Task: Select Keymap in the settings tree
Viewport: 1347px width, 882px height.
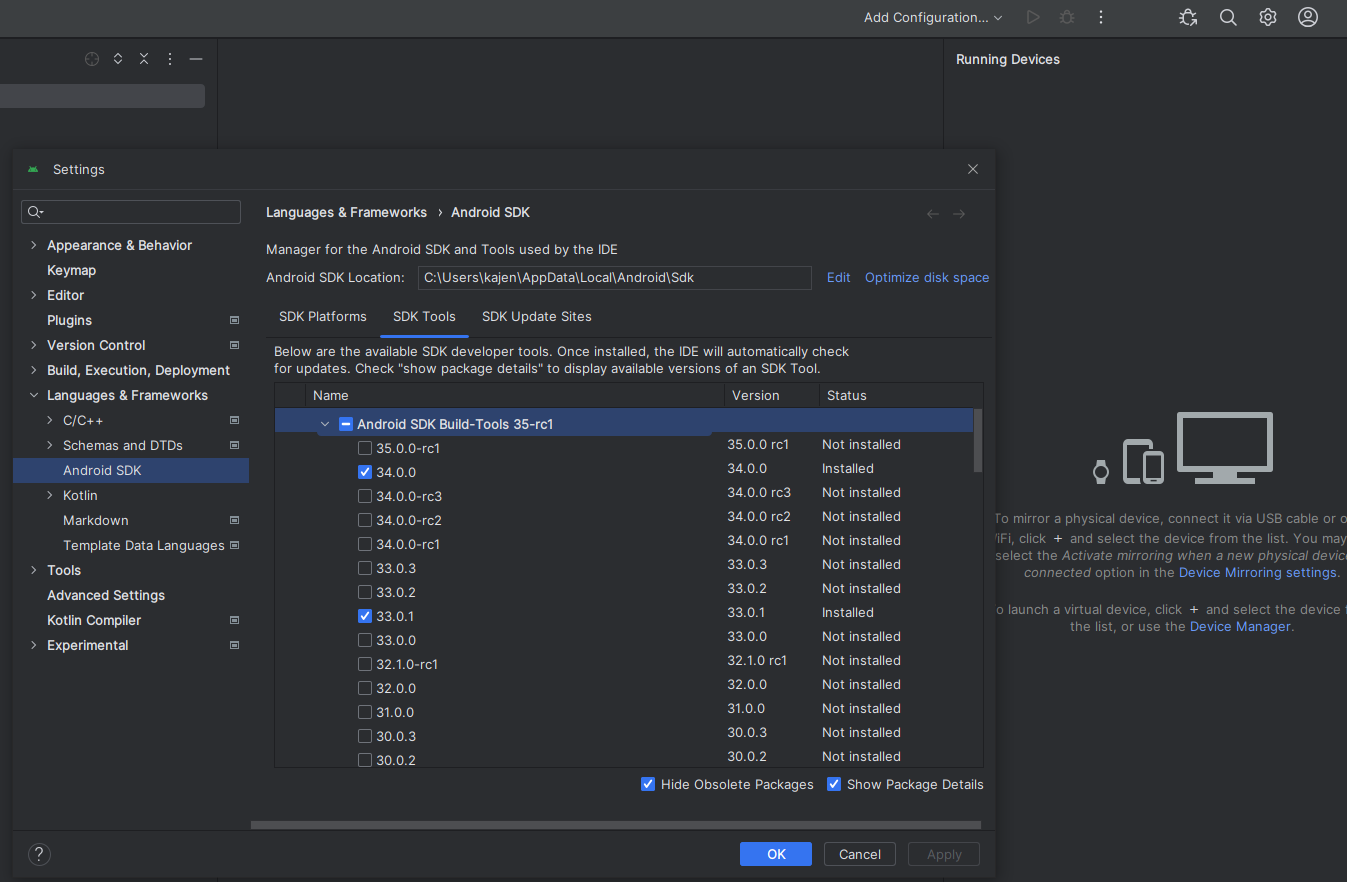Action: tap(72, 270)
